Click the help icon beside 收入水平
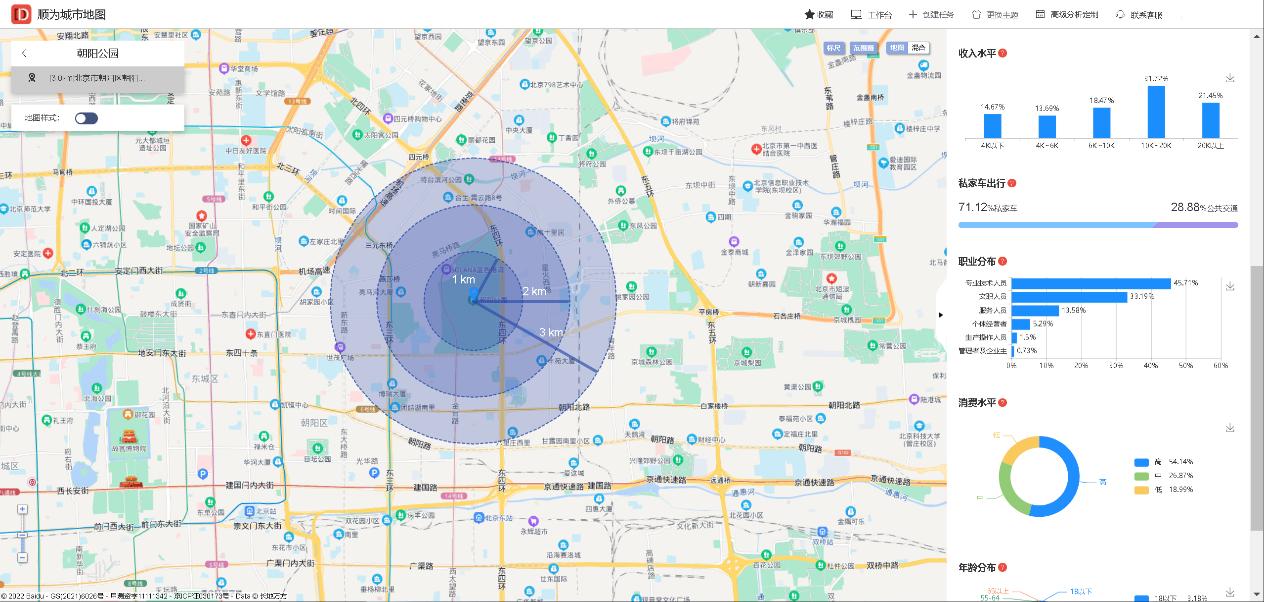The width and height of the screenshot is (1264, 602). [x=1002, y=53]
